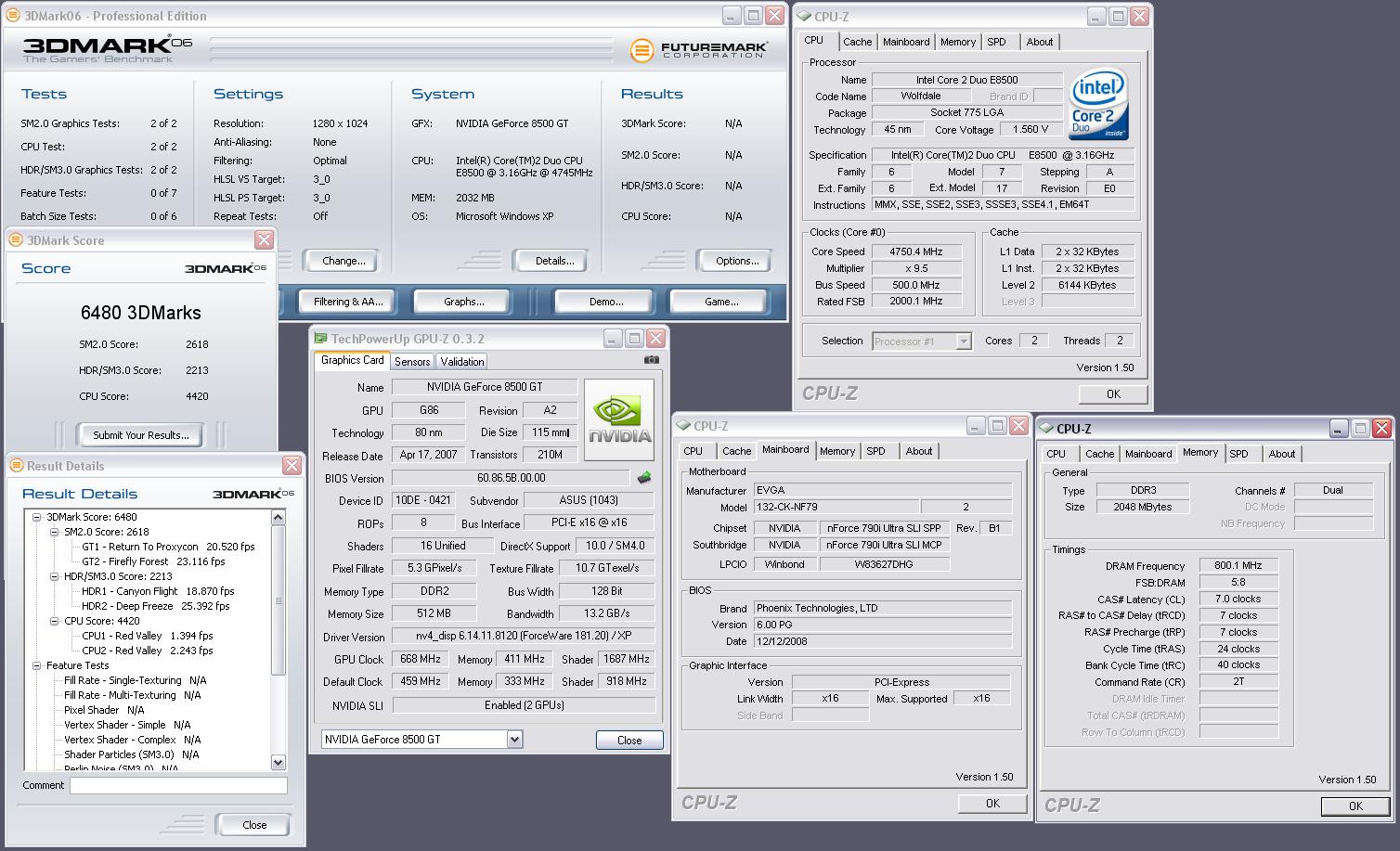The height and width of the screenshot is (851, 1400).
Task: Open Mainboard tab in CPU-Z CPU window
Action: pyautogui.click(x=906, y=42)
